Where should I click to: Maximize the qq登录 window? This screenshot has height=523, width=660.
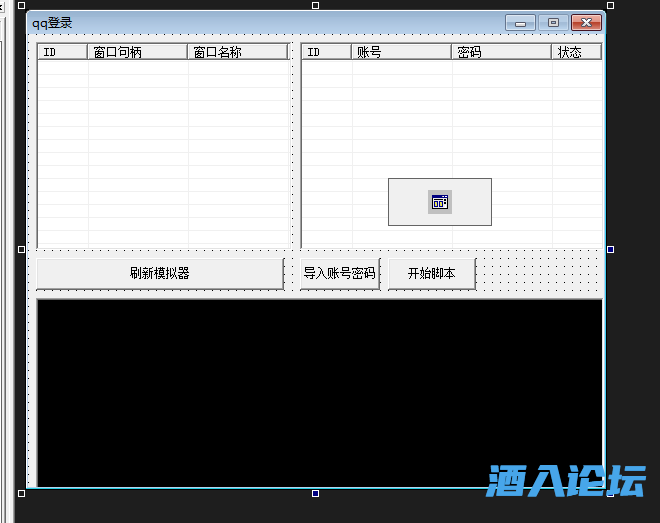click(x=552, y=22)
